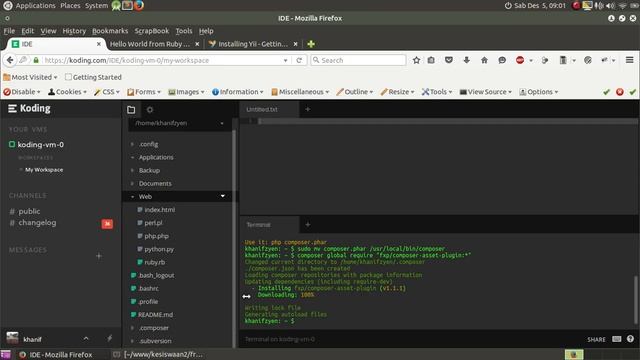Click the plus to start new message
The image size is (640, 360).
click(99, 256)
